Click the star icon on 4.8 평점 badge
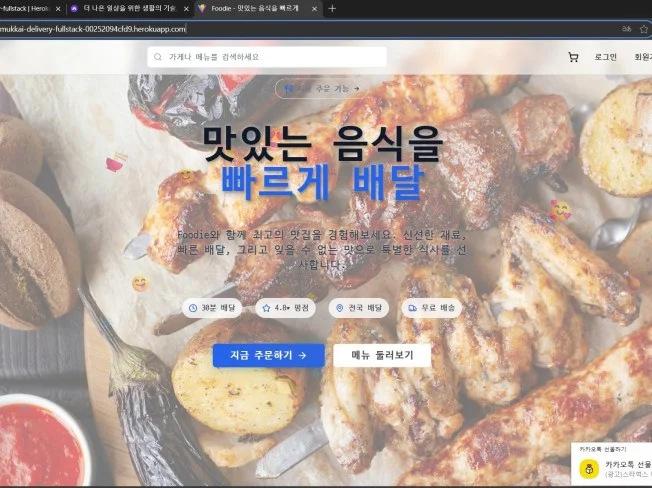Image resolution: width=652 pixels, height=488 pixels. (x=266, y=308)
